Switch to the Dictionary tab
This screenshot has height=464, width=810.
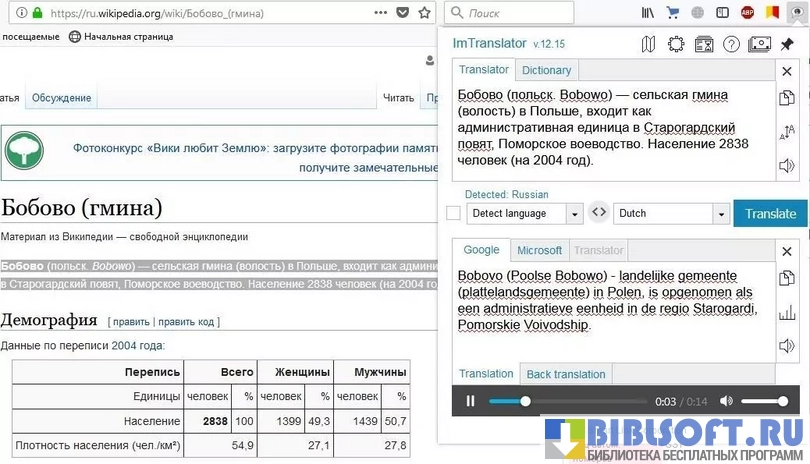546,70
